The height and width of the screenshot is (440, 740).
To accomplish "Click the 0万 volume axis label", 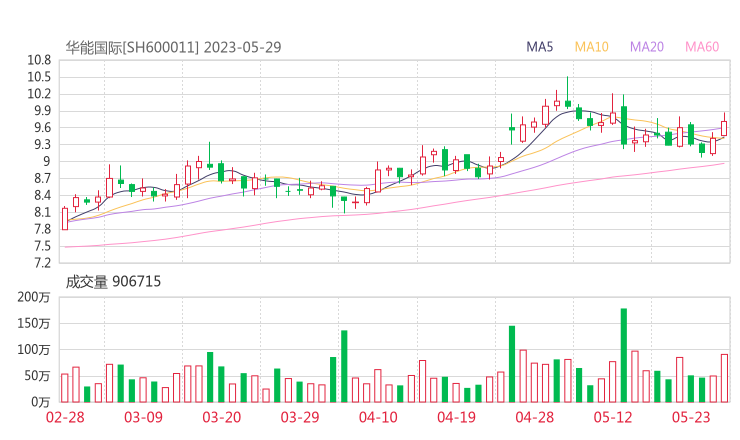I will pyautogui.click(x=40, y=402).
